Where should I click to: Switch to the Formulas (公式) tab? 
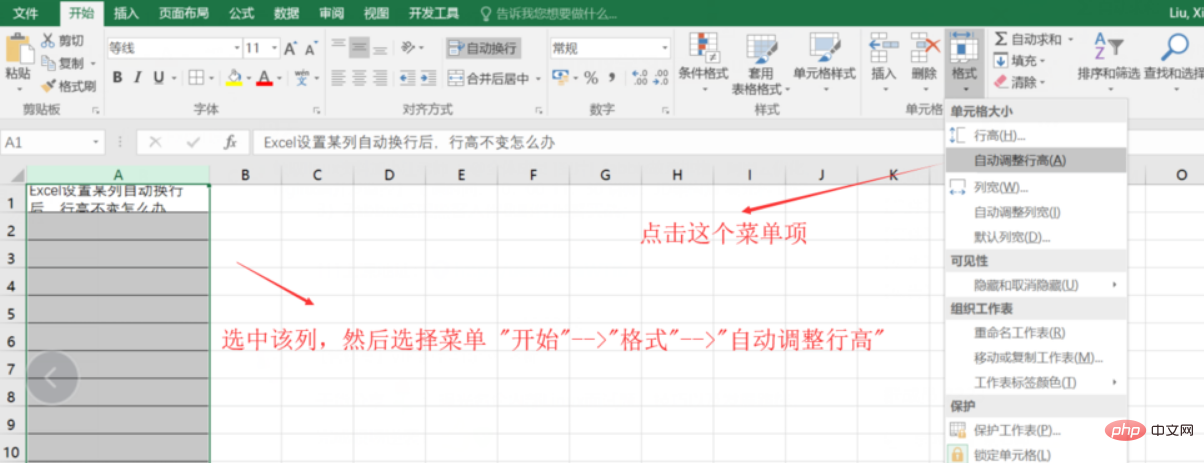pyautogui.click(x=241, y=13)
